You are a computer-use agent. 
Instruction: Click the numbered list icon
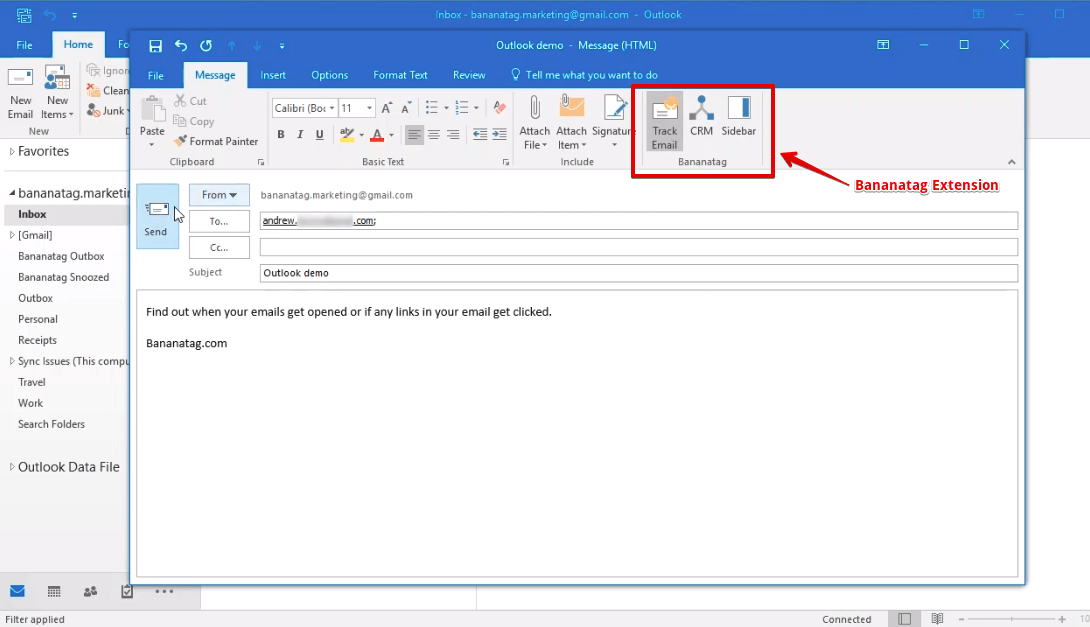(x=462, y=108)
